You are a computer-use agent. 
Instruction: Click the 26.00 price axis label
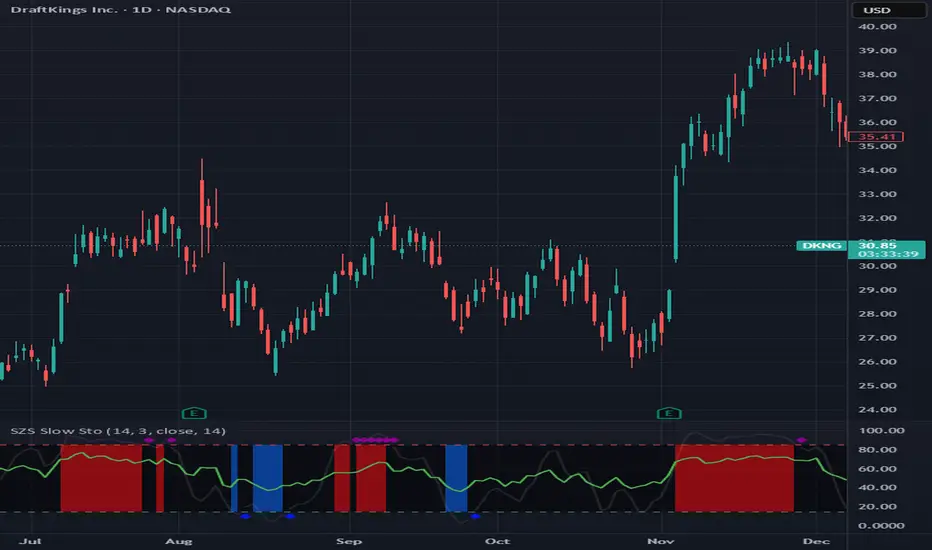point(877,362)
